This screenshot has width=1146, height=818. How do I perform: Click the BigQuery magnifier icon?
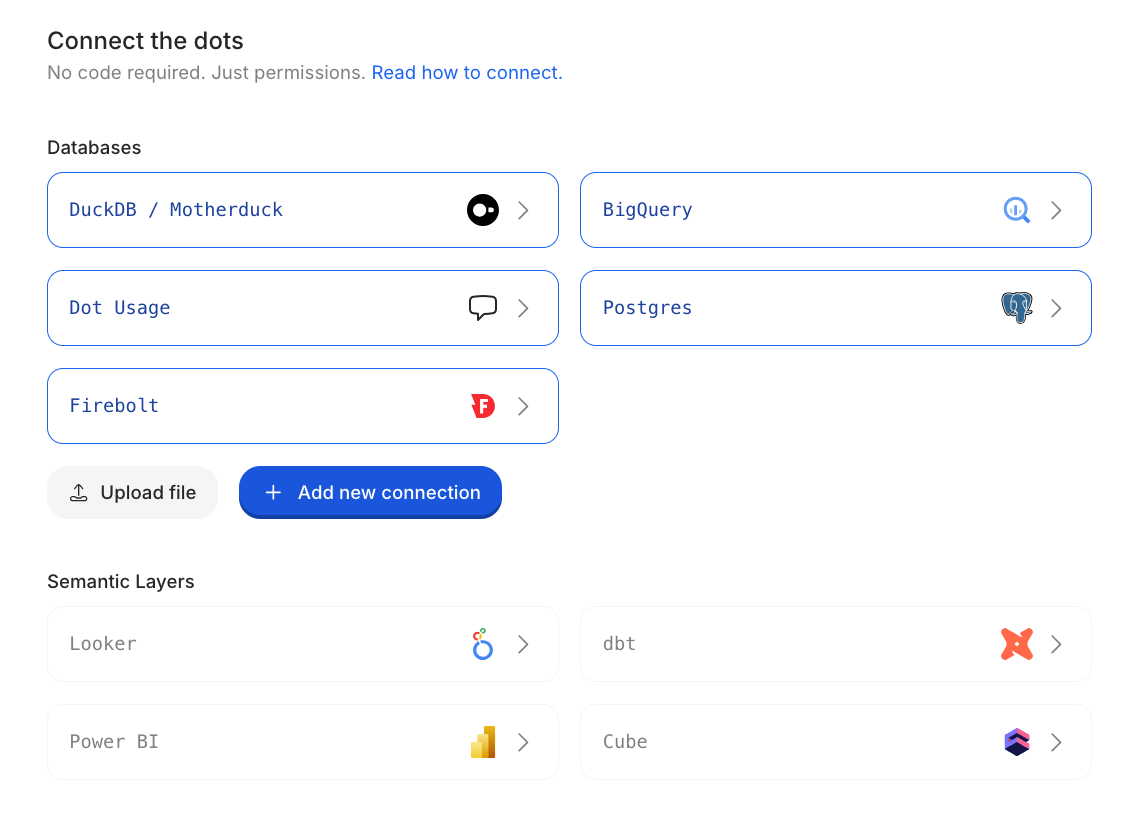pos(1016,210)
